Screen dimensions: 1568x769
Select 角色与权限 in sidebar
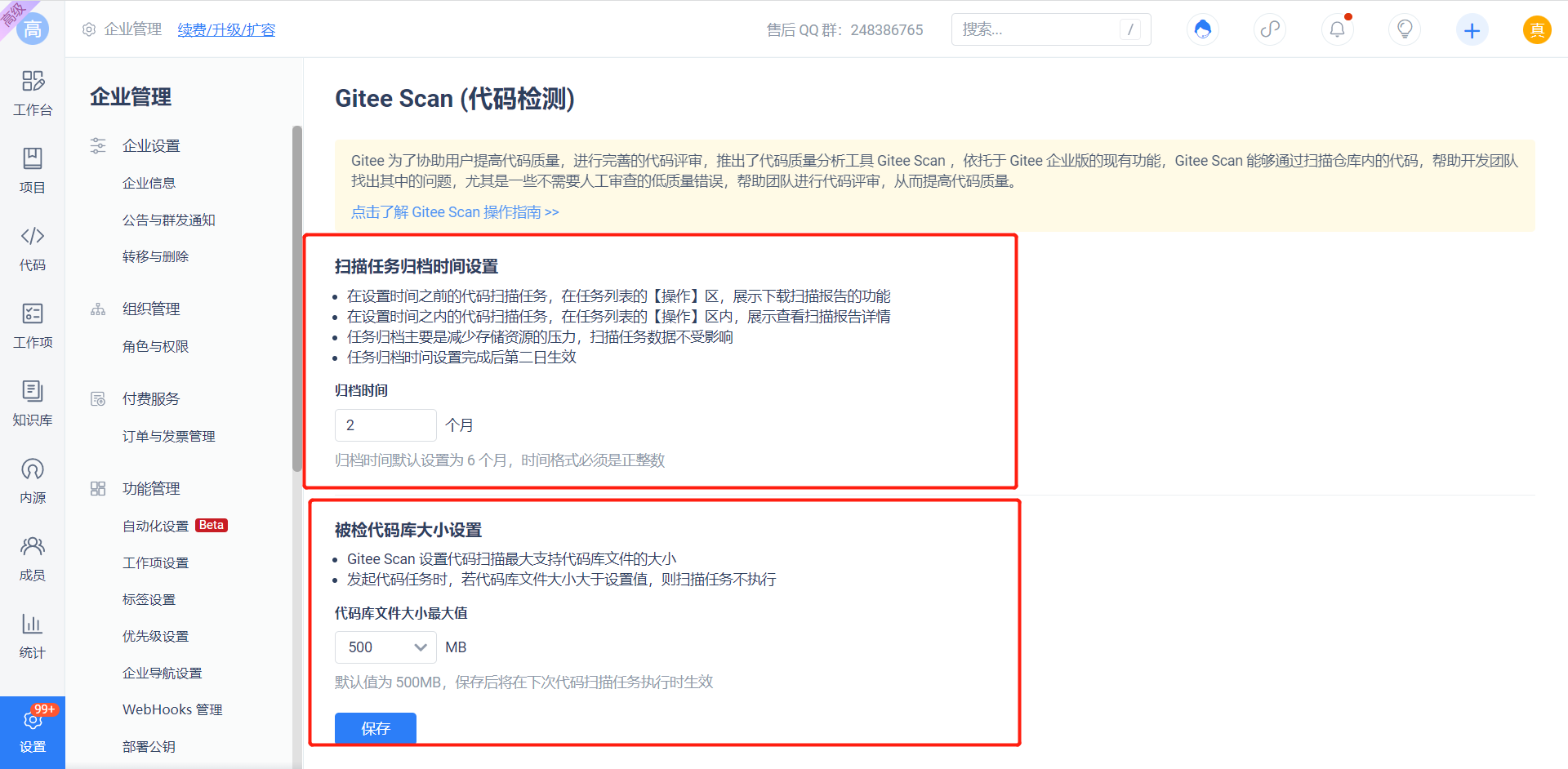(155, 346)
